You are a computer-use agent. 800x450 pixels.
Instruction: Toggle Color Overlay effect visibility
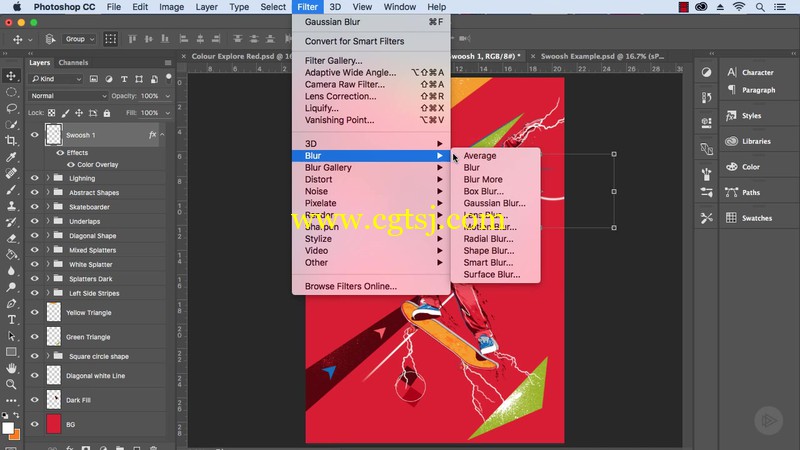click(71, 164)
